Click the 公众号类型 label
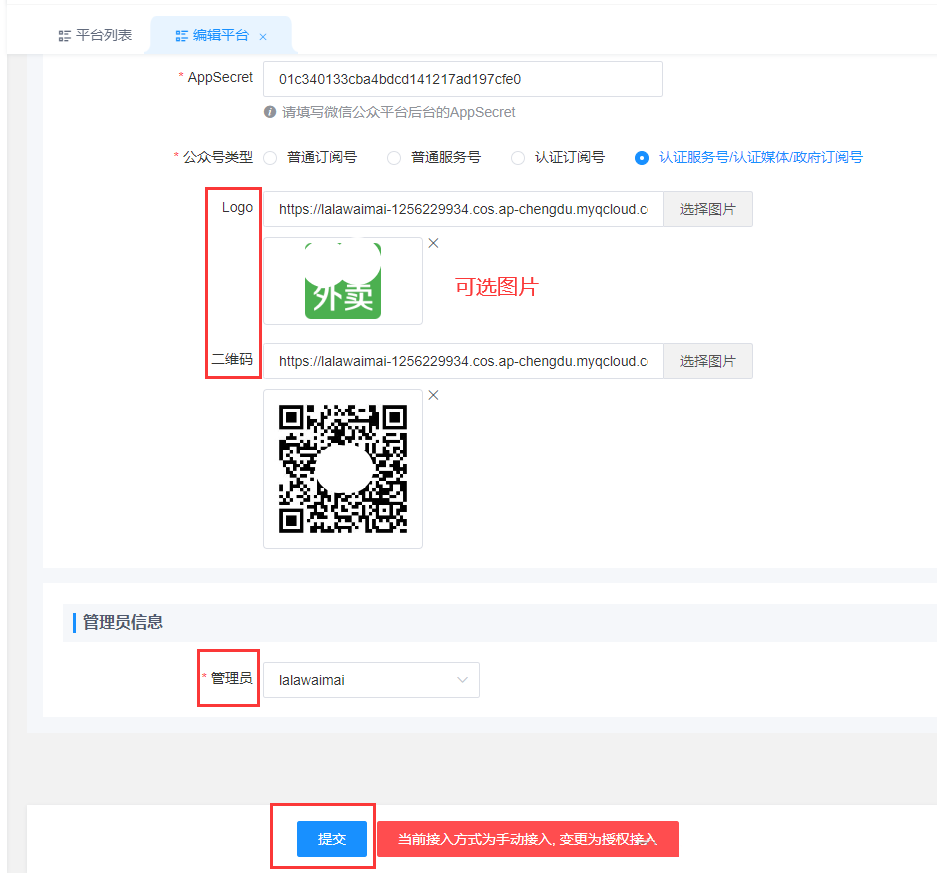 click(218, 157)
